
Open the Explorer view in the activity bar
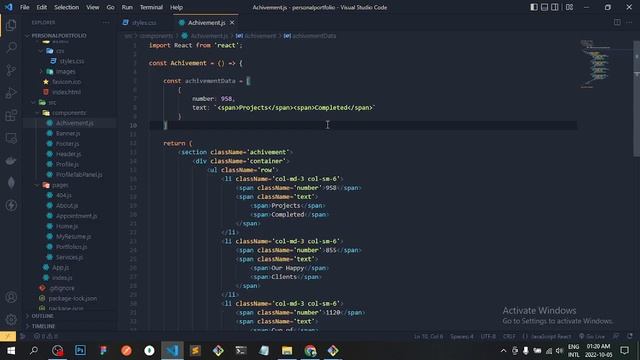coord(11,25)
